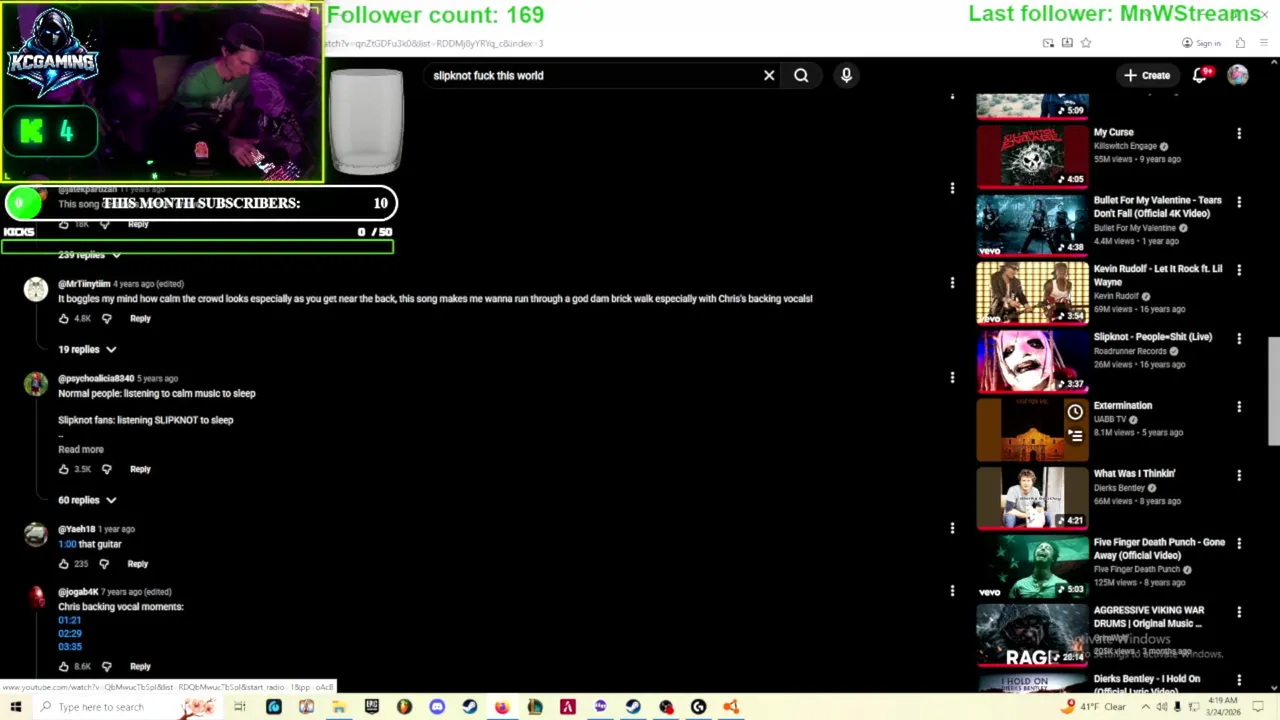Open YouTube notifications bell
Screen dimensions: 1280x720
(1200, 75)
